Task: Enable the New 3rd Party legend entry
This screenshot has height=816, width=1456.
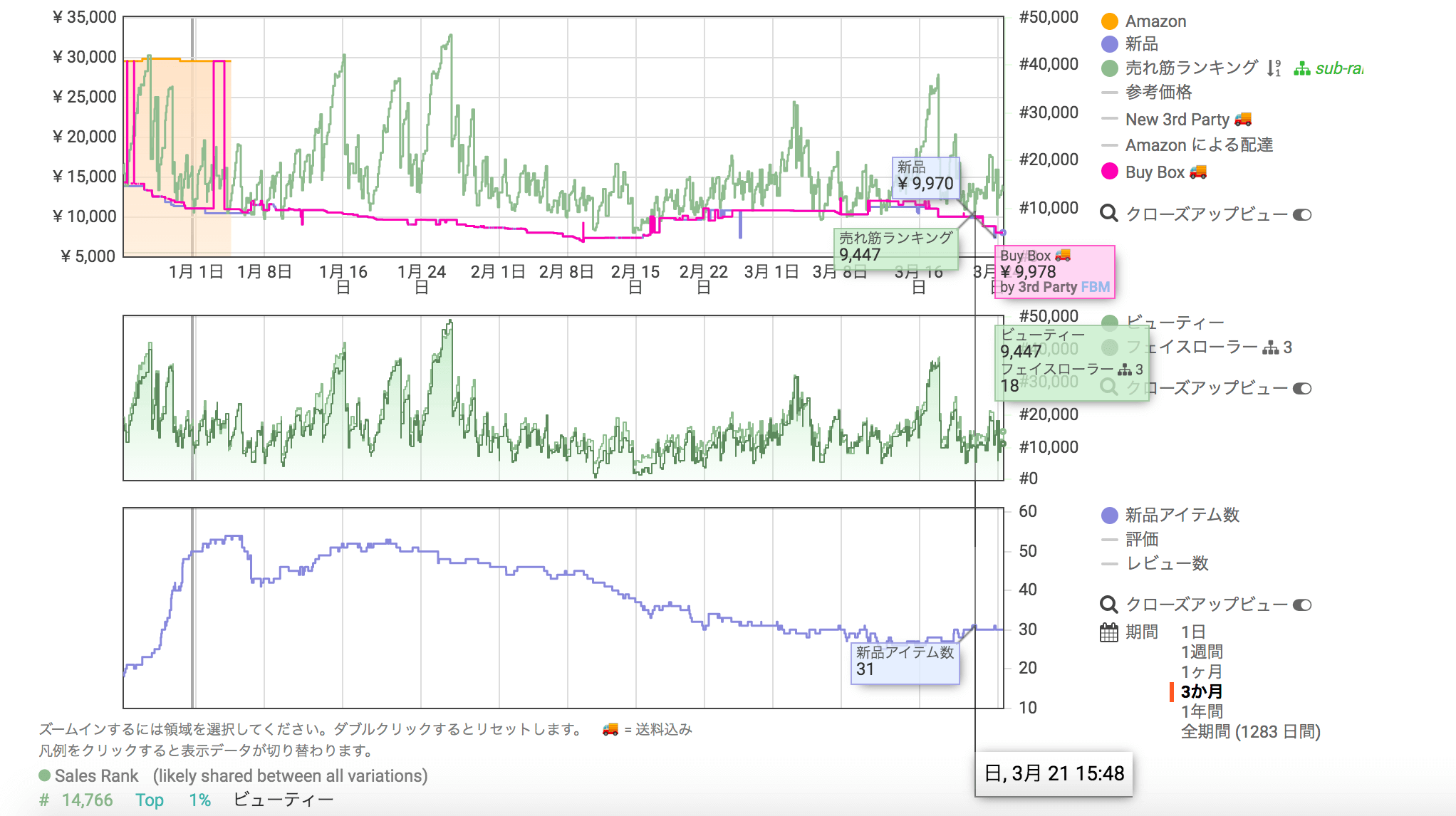Action: 1176,119
